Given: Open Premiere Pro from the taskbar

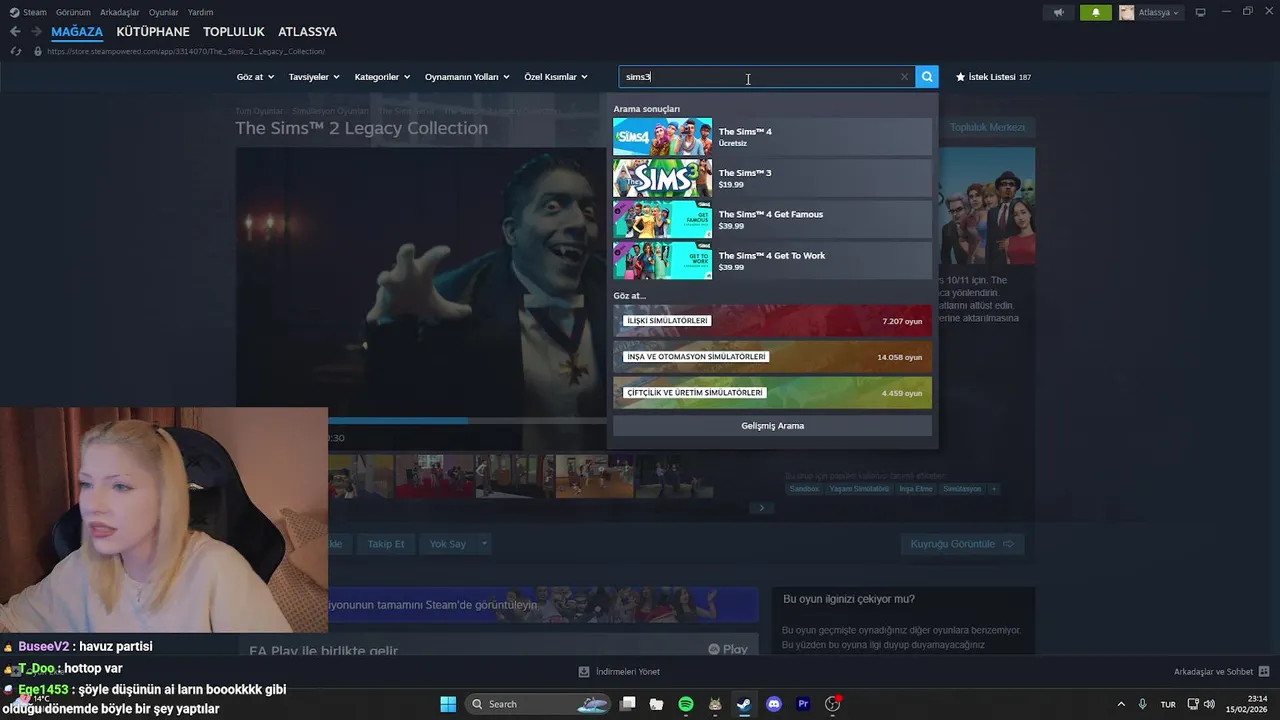Looking at the screenshot, I should [x=802, y=704].
